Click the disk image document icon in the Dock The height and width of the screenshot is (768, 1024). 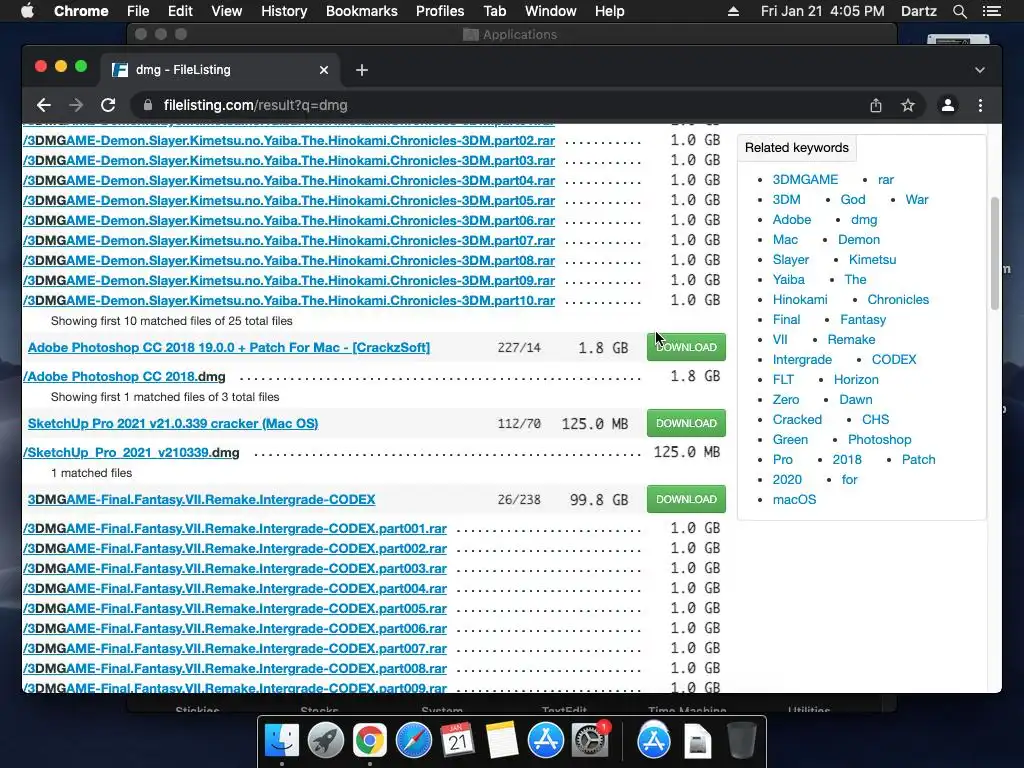pyautogui.click(x=697, y=741)
